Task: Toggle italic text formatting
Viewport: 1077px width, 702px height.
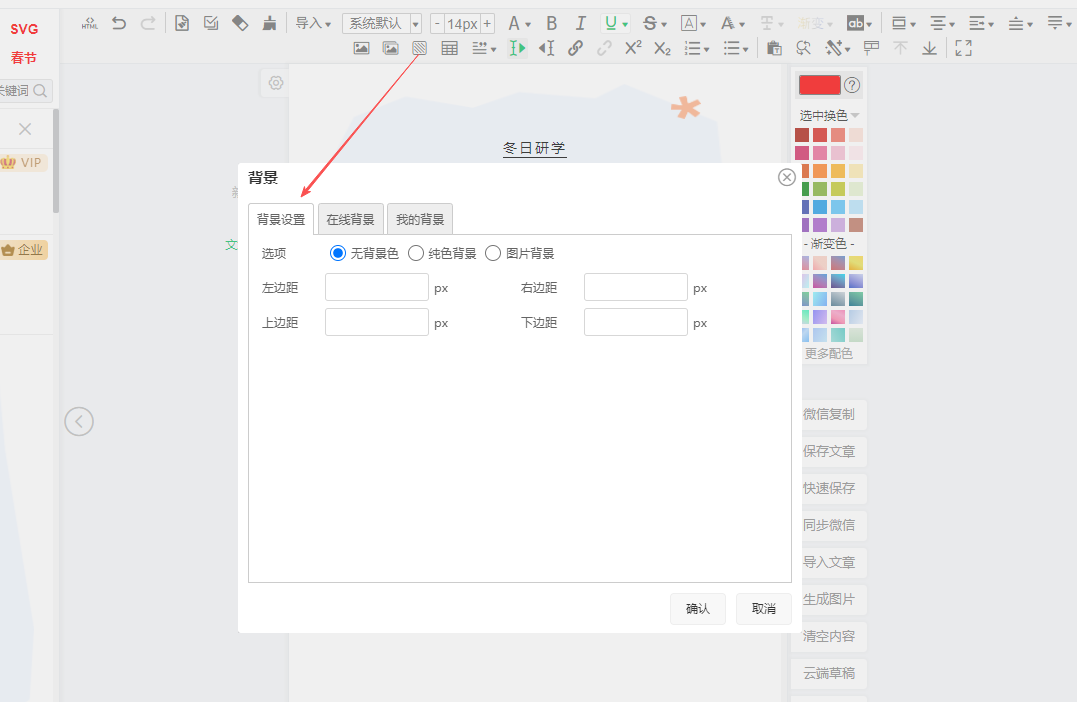Action: pyautogui.click(x=580, y=23)
